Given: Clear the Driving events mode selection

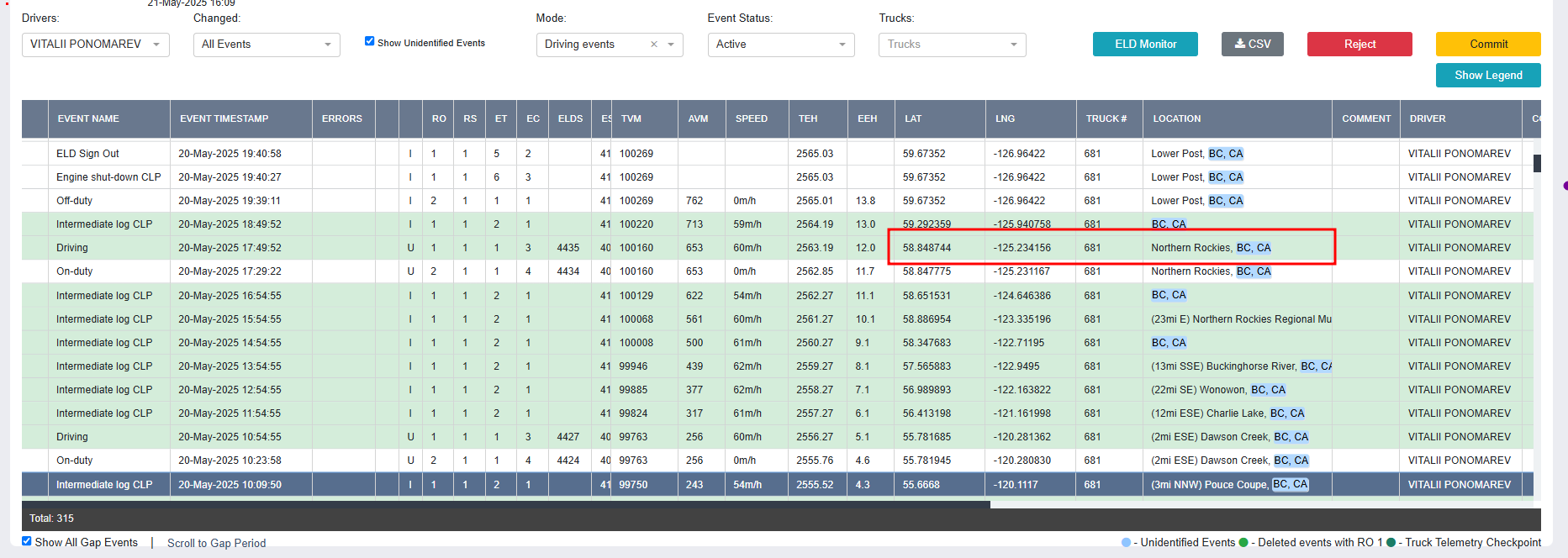Looking at the screenshot, I should pyautogui.click(x=653, y=45).
